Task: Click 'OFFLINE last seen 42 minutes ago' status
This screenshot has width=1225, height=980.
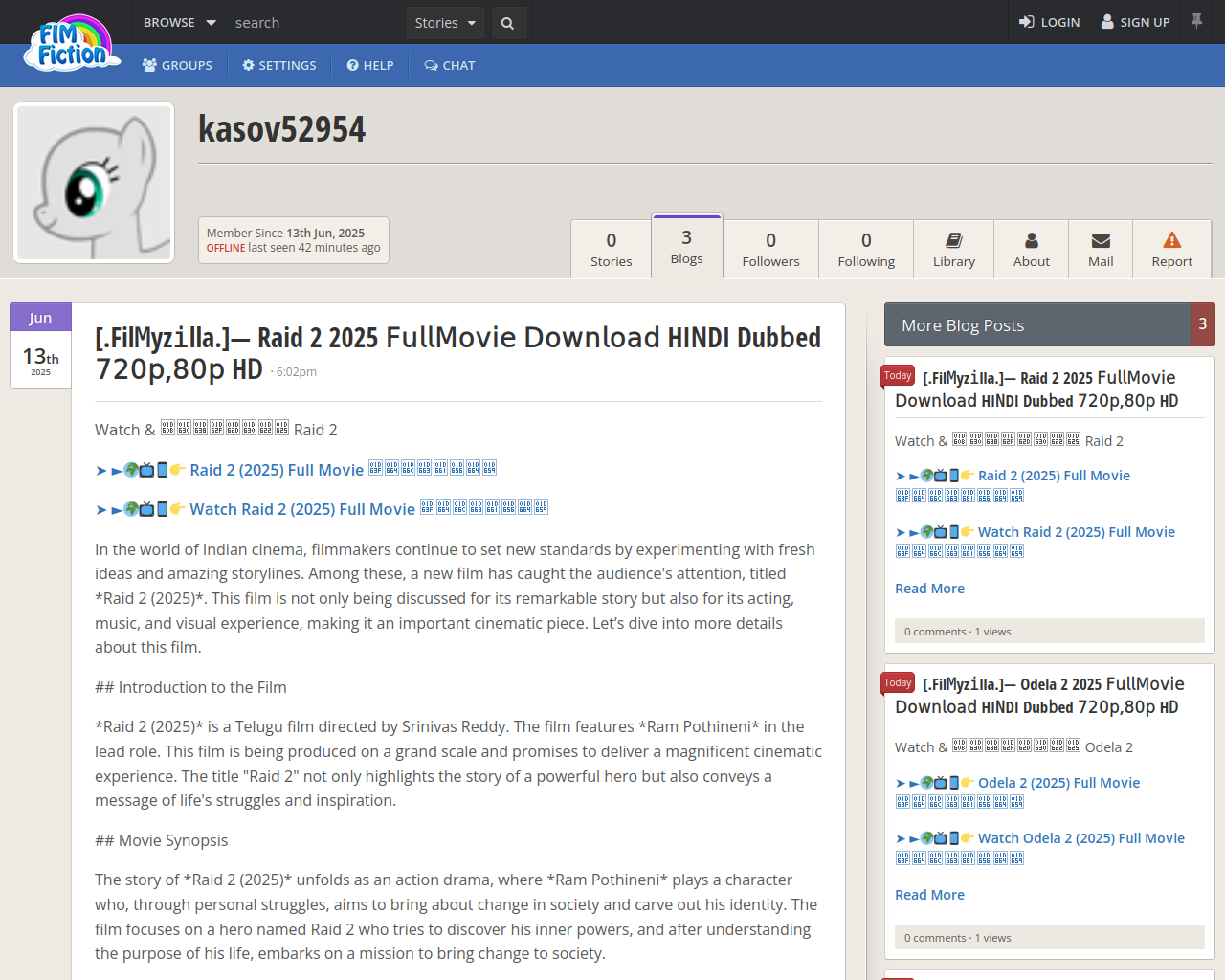Action: [293, 248]
